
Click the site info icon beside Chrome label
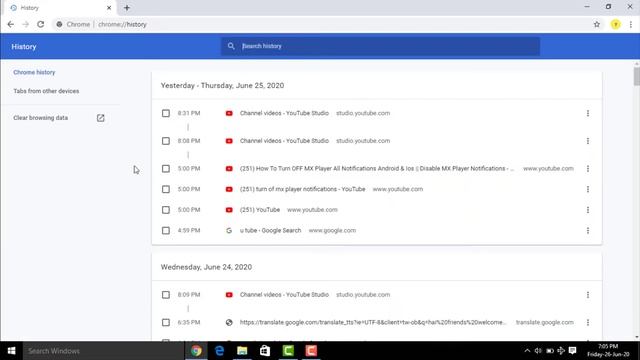59,24
